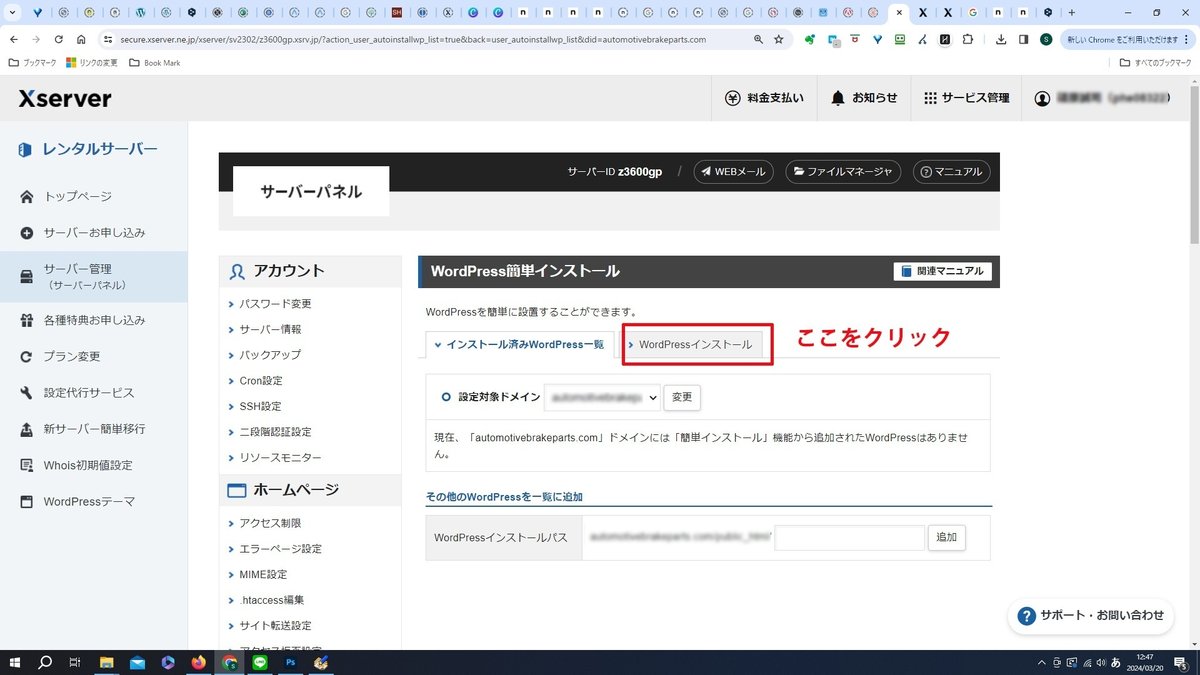Screen dimensions: 1200x675
Task: Open a new browser tab with plus
Action: coord(1072,13)
